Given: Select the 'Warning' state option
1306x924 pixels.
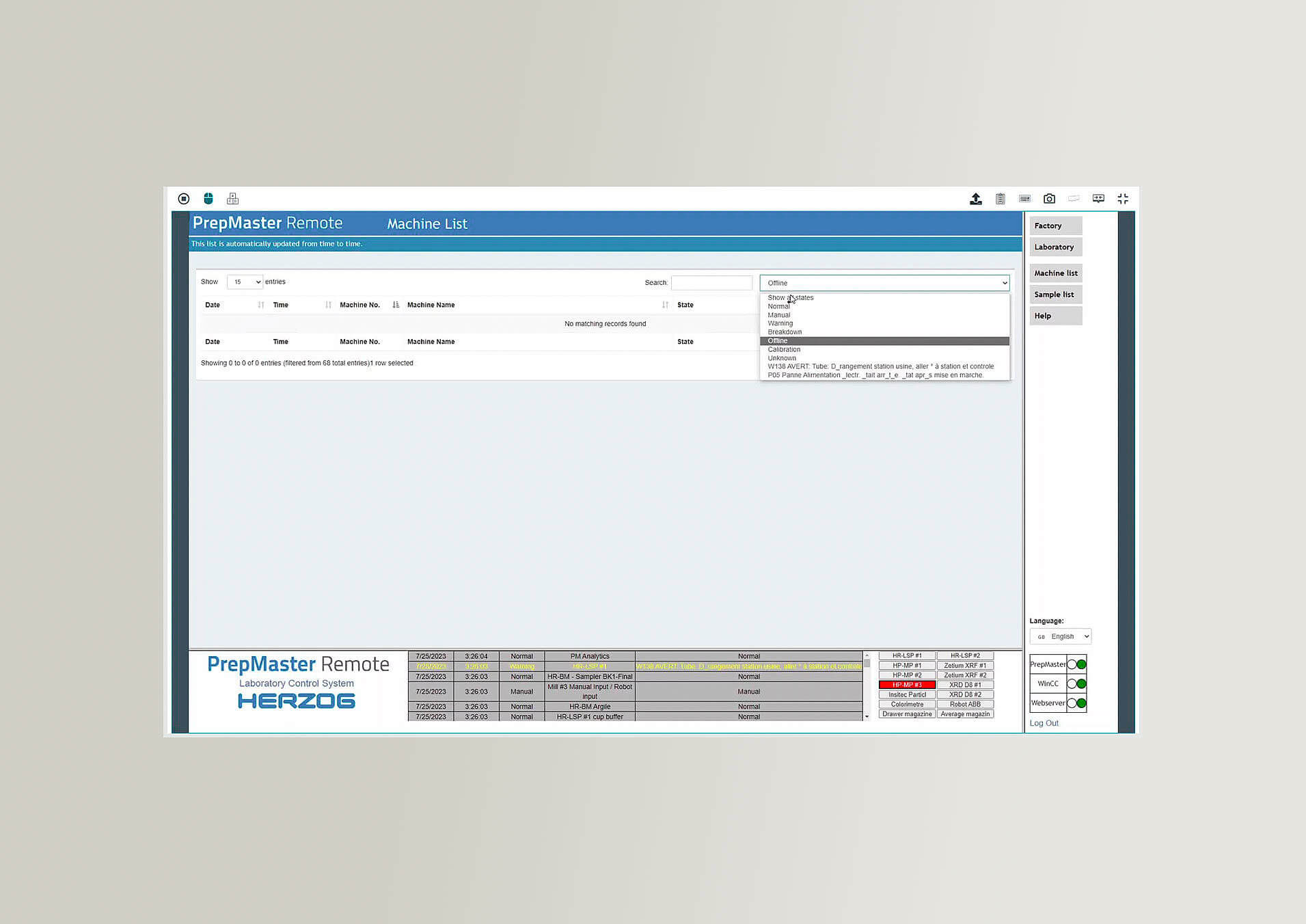Looking at the screenshot, I should (884, 324).
